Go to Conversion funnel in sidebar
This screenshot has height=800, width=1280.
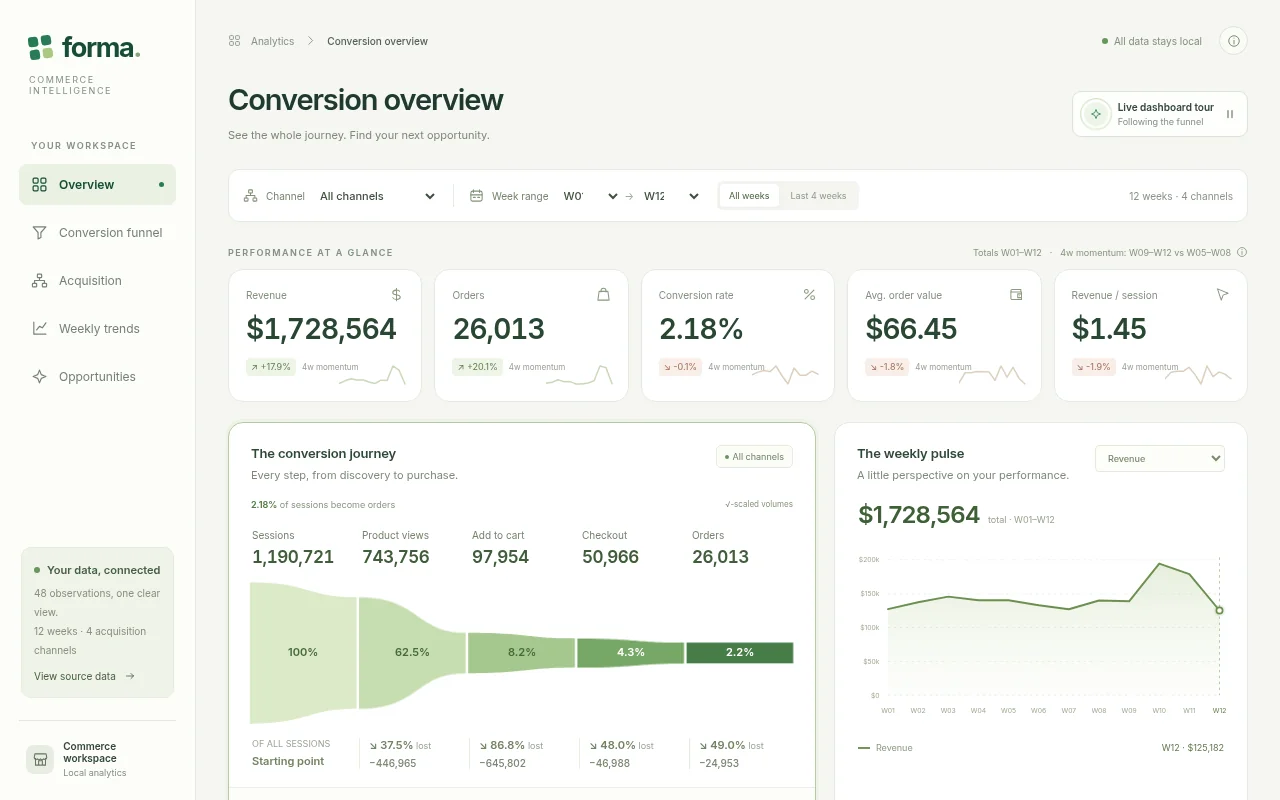tap(97, 233)
